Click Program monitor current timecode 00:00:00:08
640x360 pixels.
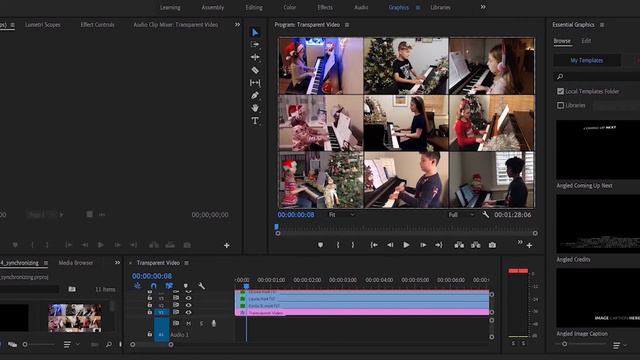296,214
